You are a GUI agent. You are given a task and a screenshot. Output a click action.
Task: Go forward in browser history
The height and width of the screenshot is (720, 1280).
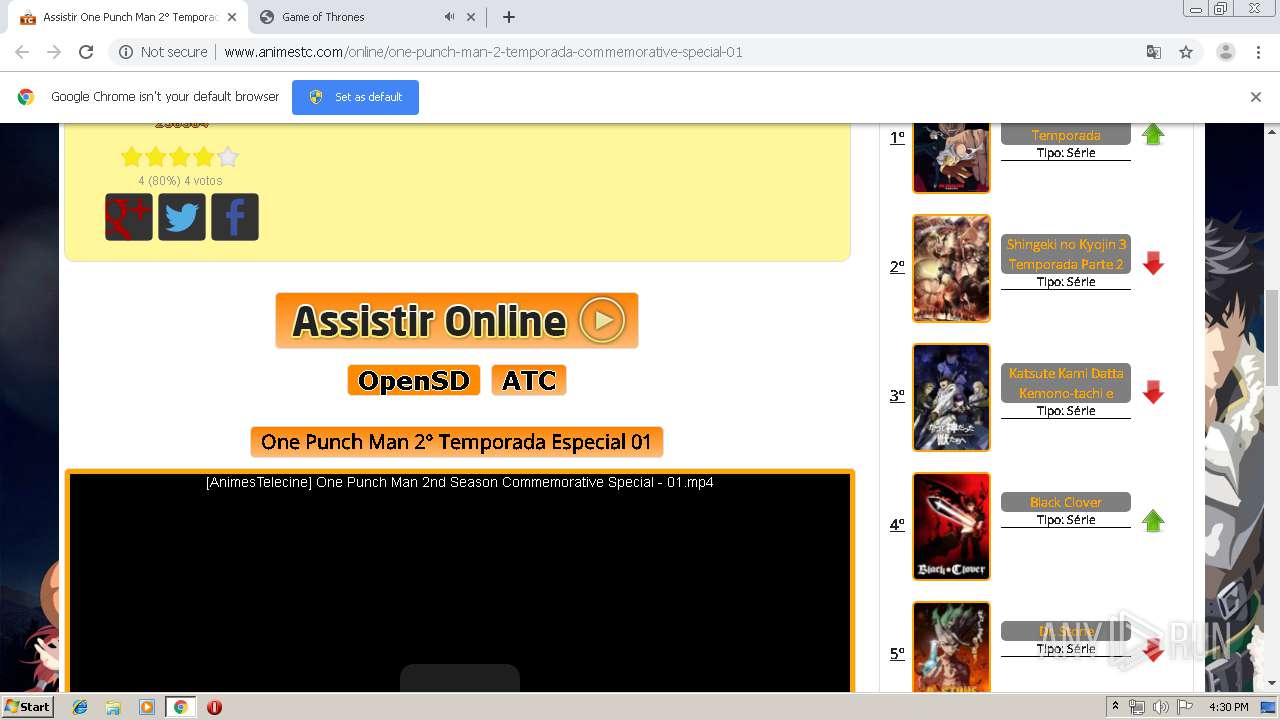coord(54,52)
